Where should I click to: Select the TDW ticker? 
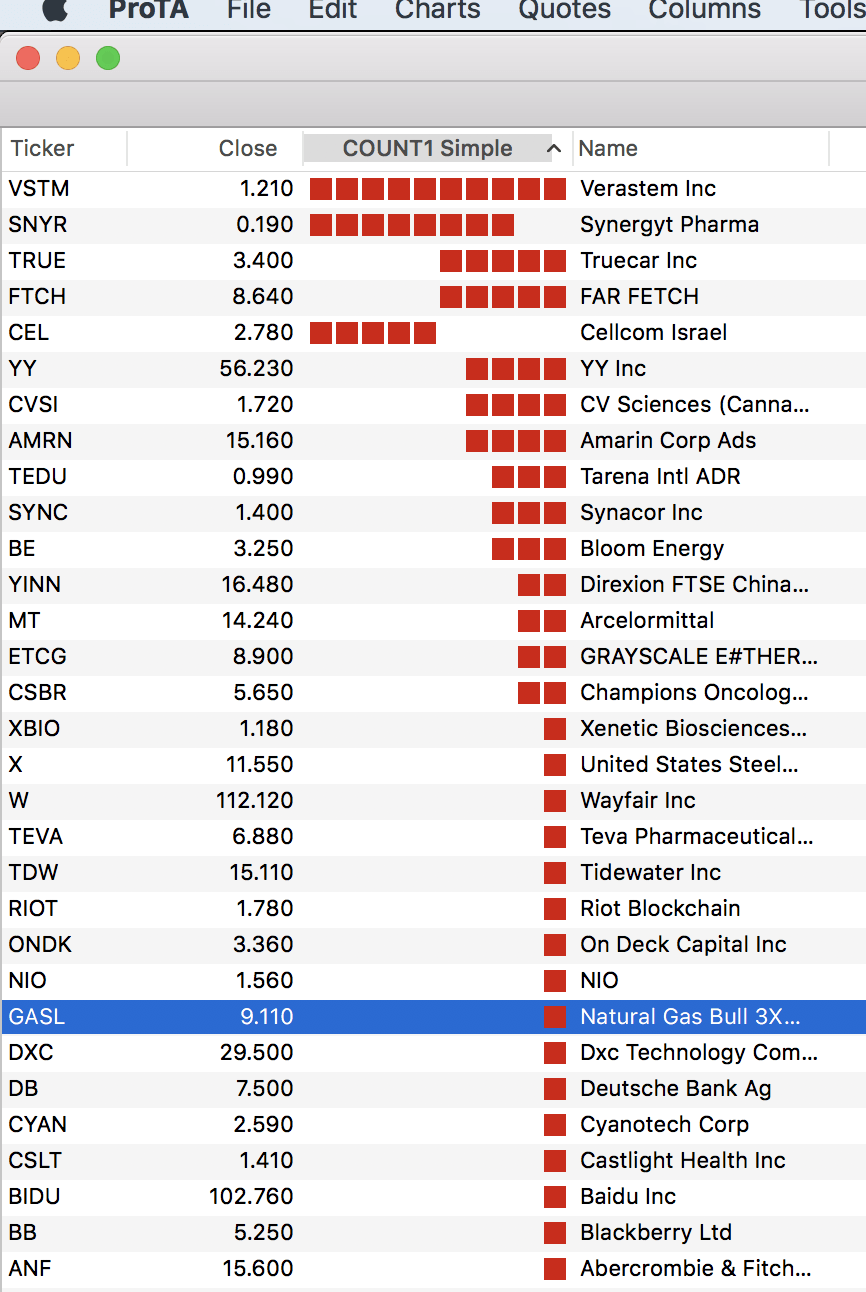pyautogui.click(x=33, y=872)
